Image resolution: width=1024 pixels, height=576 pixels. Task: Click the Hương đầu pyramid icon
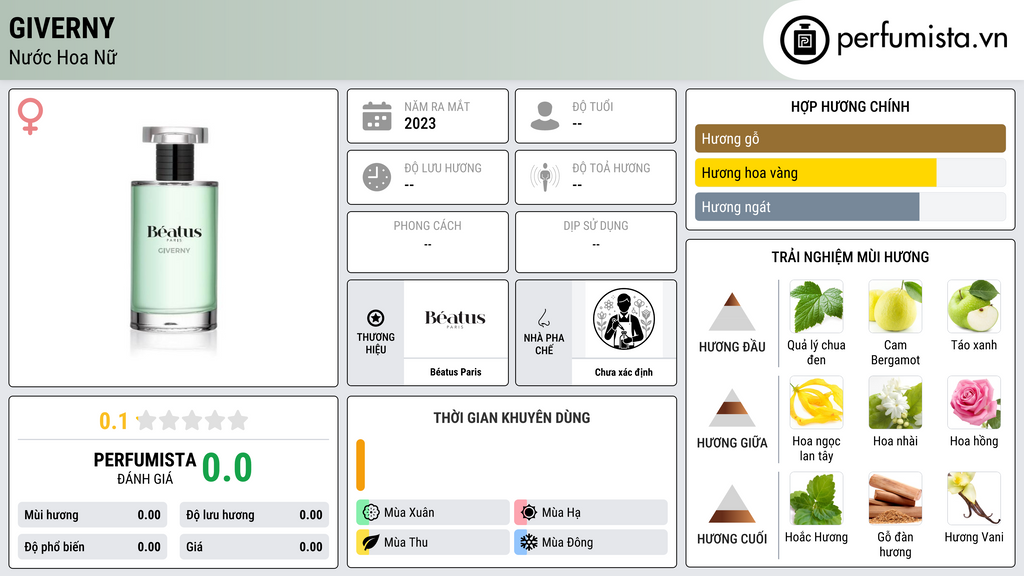pyautogui.click(x=732, y=312)
